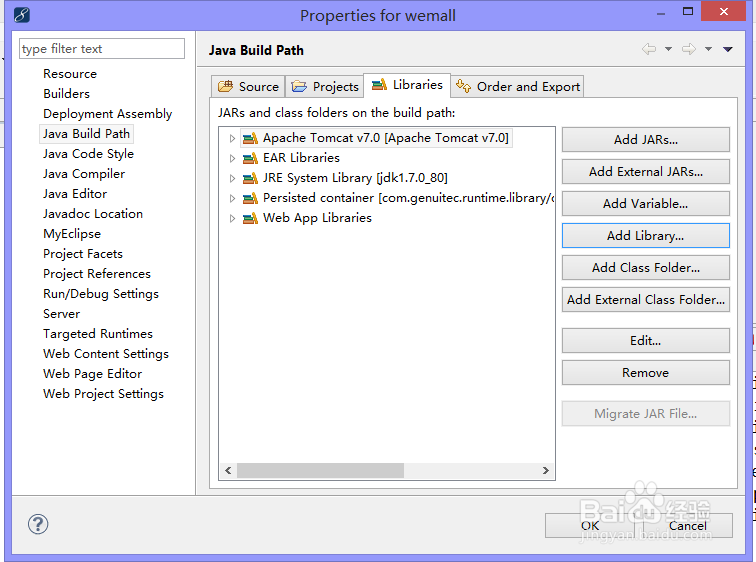
Task: Expand the Web App Libraries node
Action: [232, 218]
